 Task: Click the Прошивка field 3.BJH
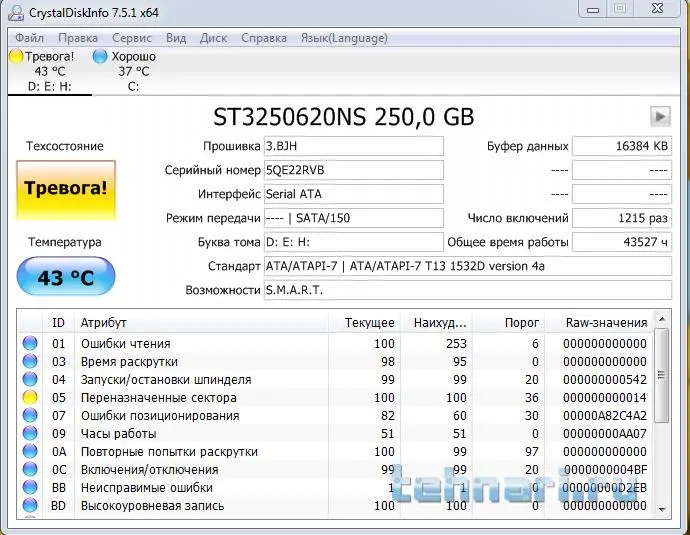click(353, 146)
